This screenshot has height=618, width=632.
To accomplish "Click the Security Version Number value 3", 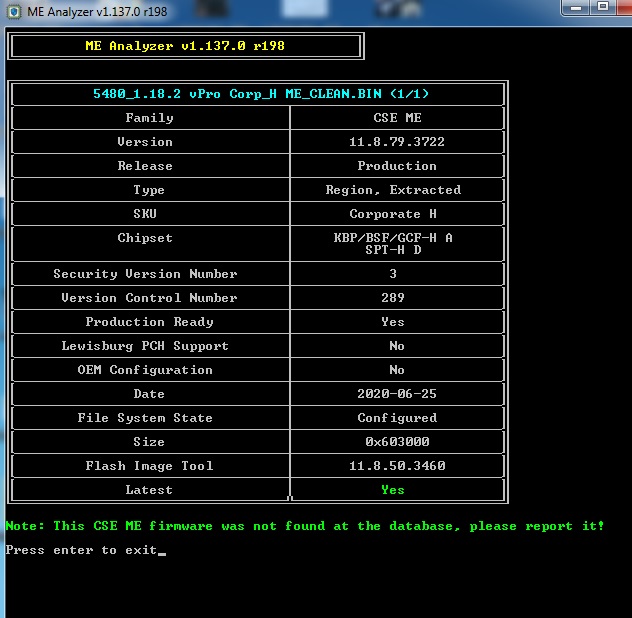I will 393,274.
